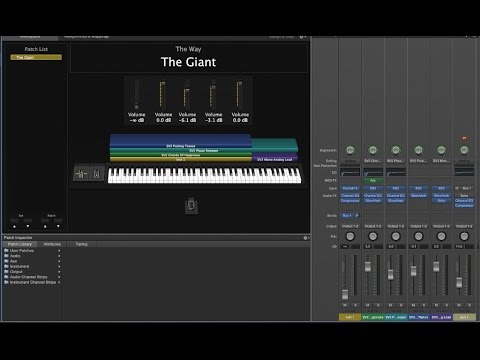
Task: Mute the Aux 1 channel strip
Action: click(x=459, y=305)
